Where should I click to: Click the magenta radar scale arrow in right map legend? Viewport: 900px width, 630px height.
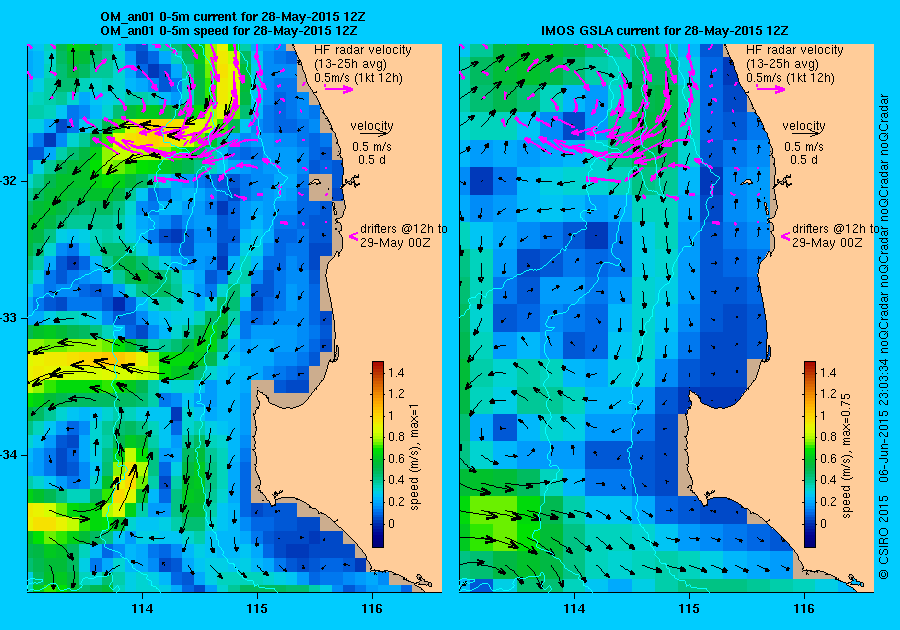(x=771, y=89)
